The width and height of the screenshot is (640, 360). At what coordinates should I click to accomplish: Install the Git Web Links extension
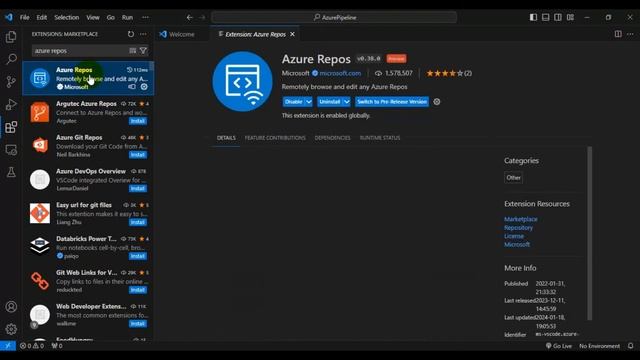138,290
